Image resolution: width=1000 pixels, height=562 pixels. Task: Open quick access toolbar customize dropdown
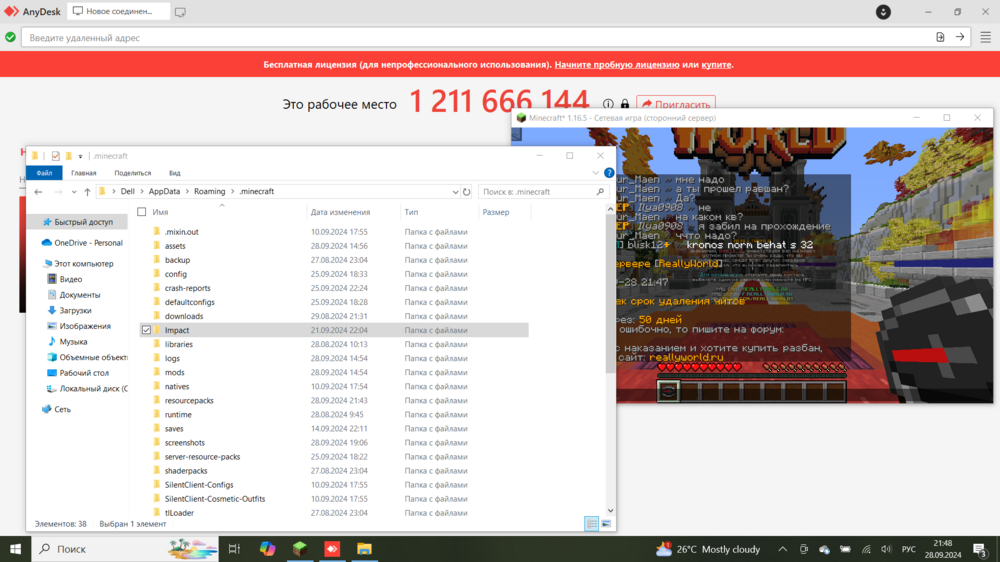pyautogui.click(x=80, y=156)
